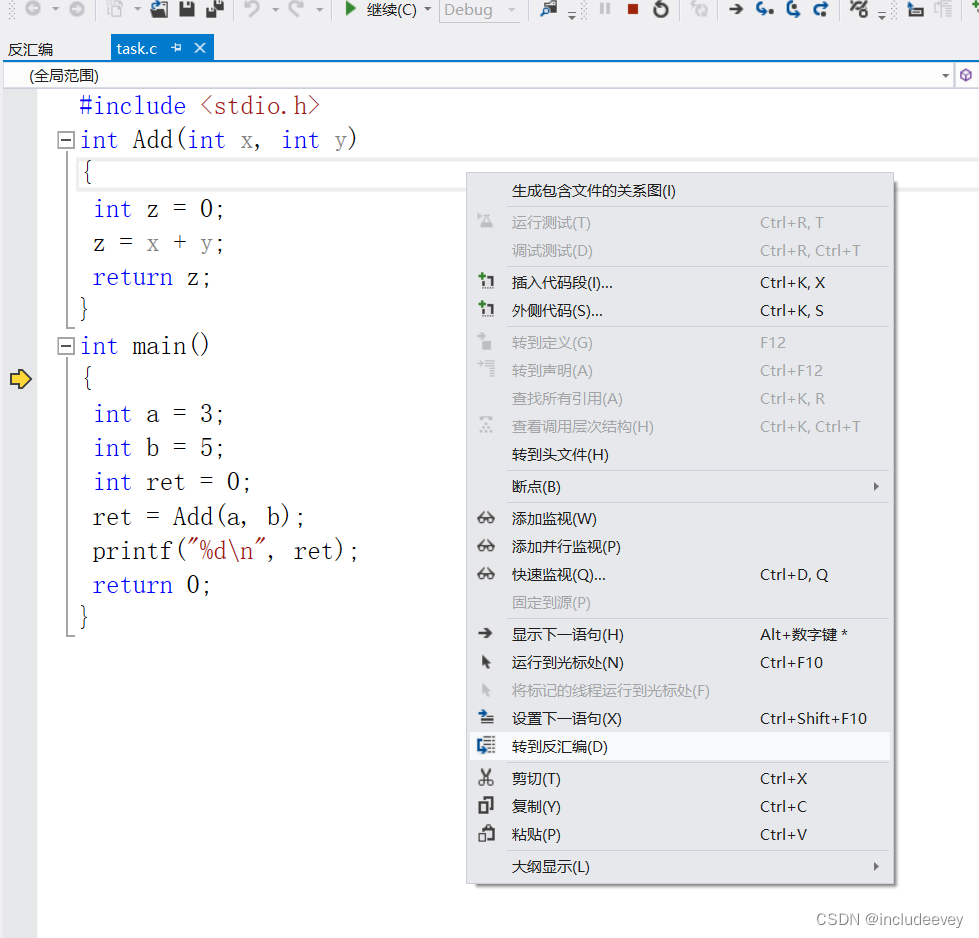The image size is (979, 938).
Task: Click the glasses icon beside 添加监视
Action: [486, 518]
